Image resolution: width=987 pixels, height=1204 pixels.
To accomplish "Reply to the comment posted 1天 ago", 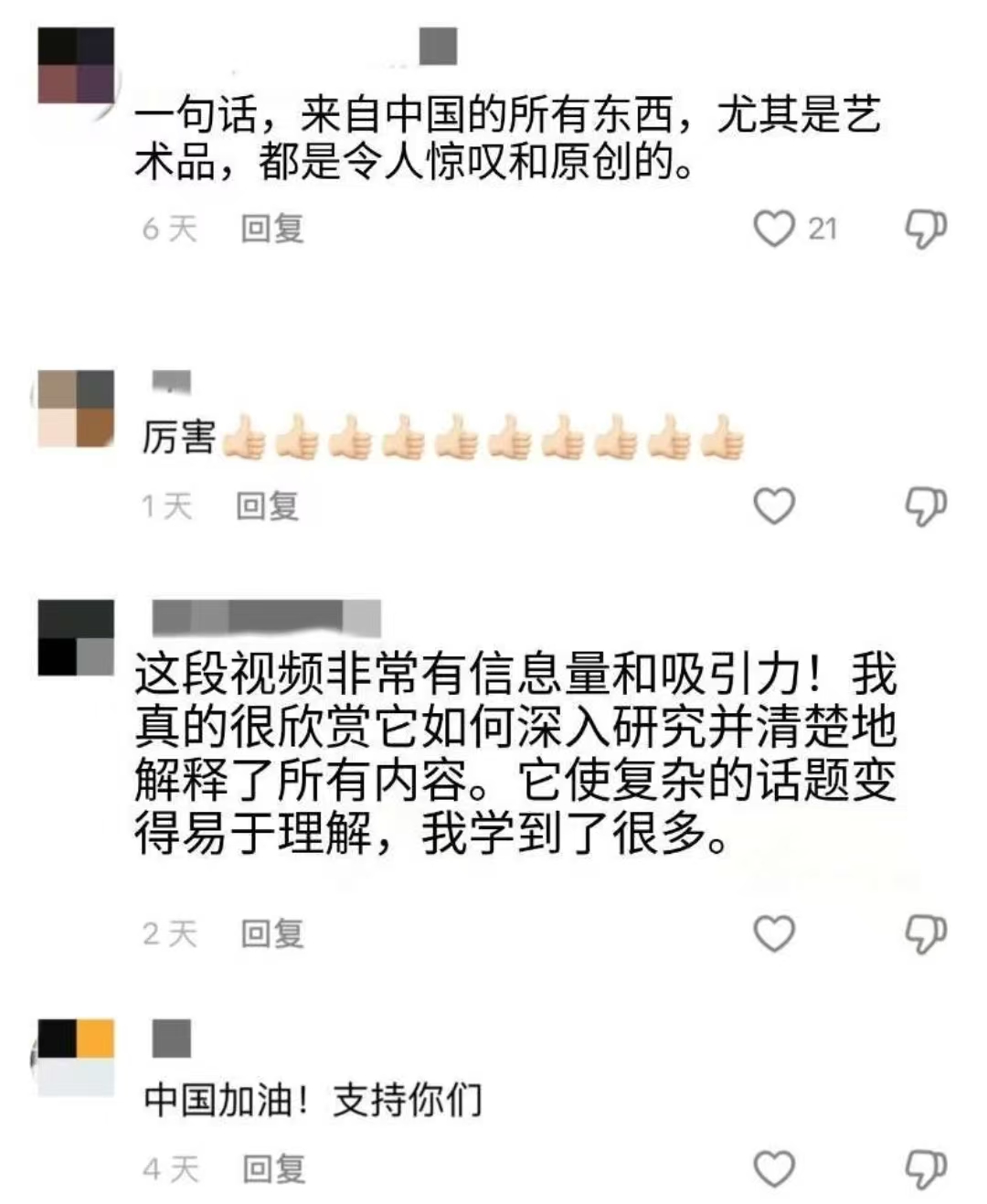I will 267,506.
